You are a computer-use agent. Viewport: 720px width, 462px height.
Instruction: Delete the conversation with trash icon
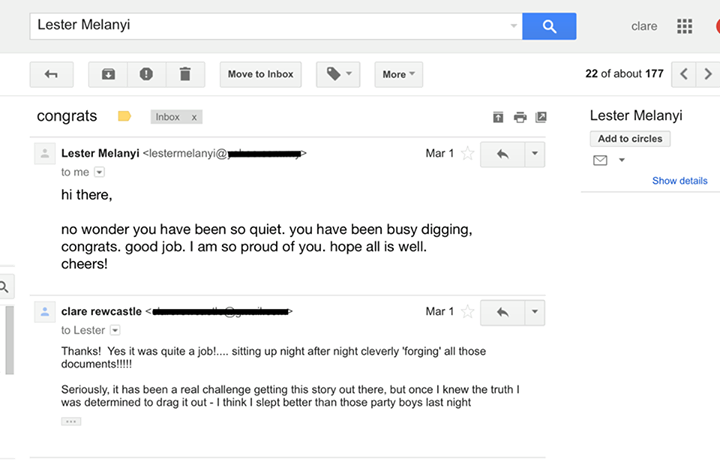[185, 74]
